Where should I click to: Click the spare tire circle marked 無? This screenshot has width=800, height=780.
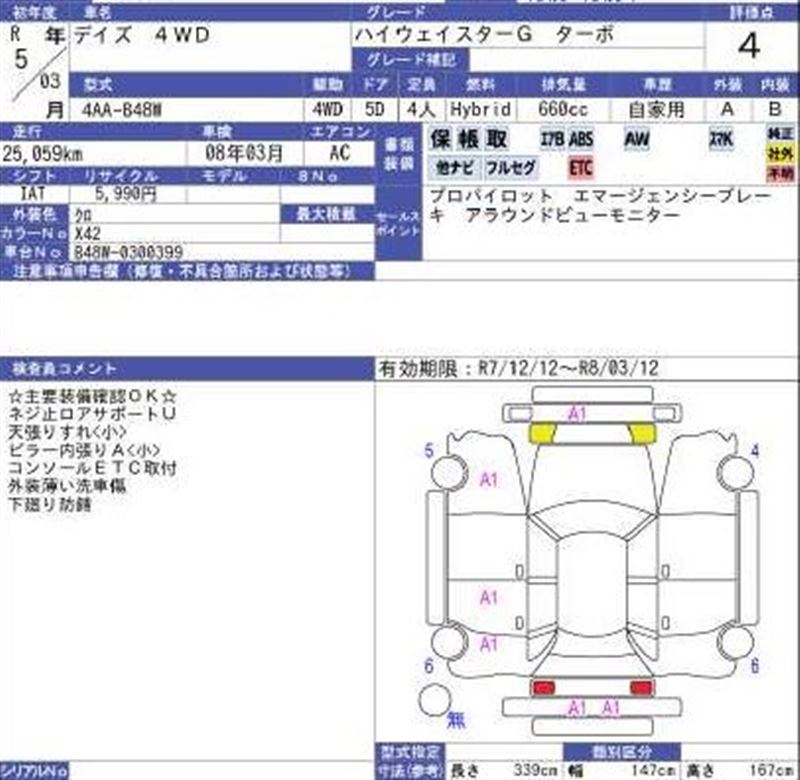[x=435, y=700]
